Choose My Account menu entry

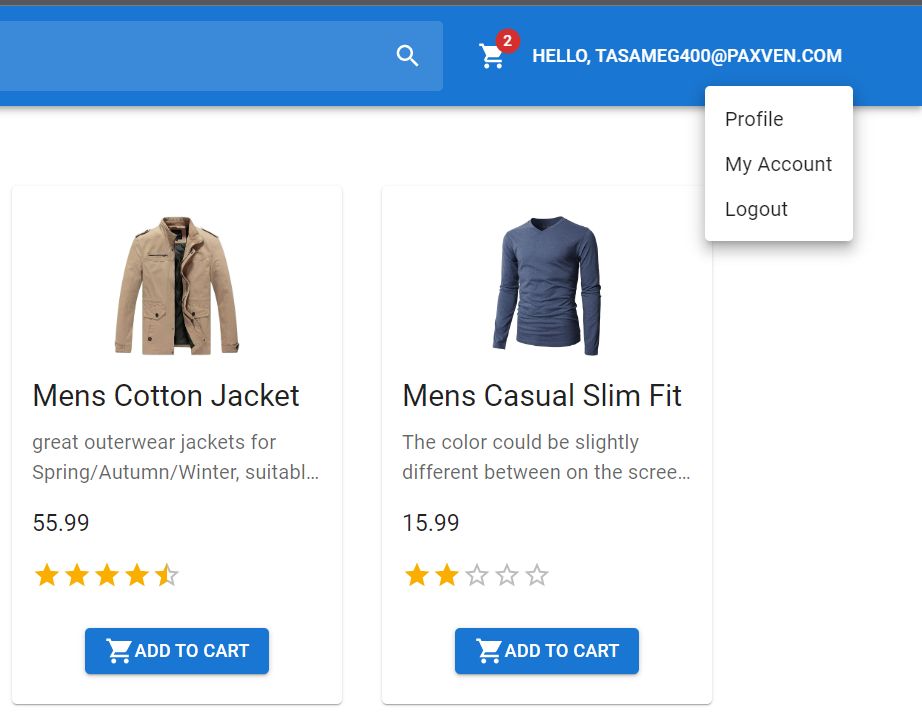tap(779, 164)
